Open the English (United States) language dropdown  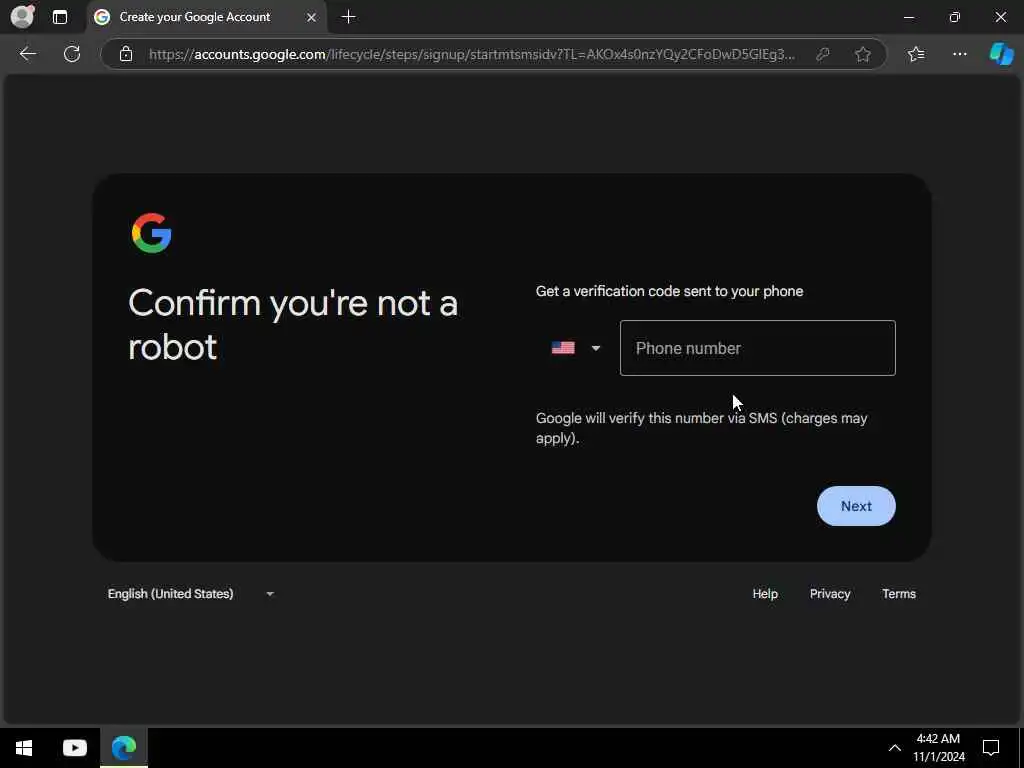(x=191, y=594)
